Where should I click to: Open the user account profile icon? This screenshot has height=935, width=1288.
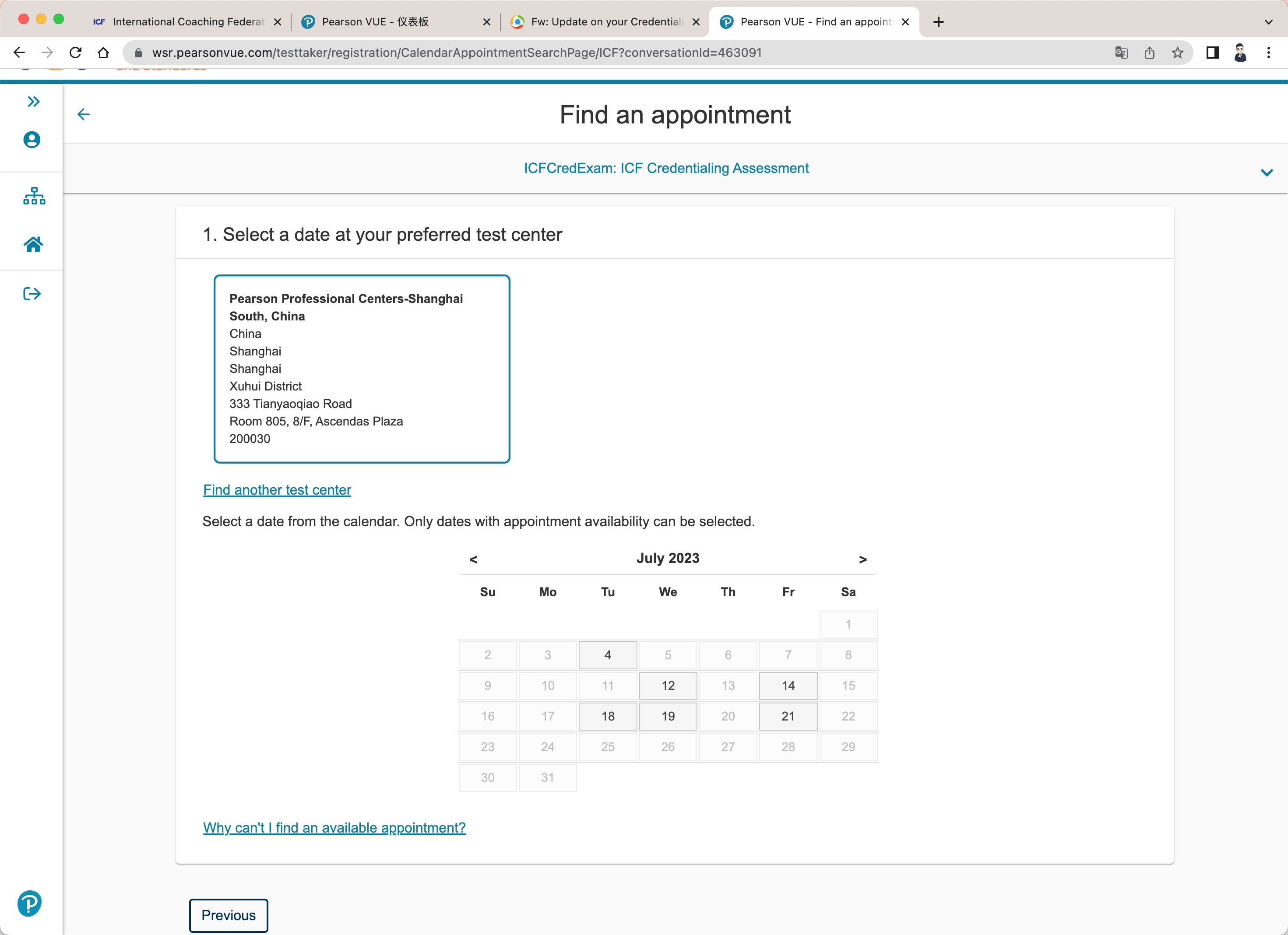[32, 140]
